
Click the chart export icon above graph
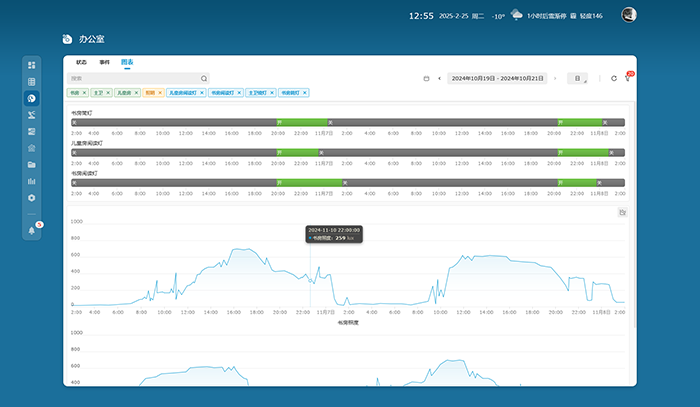622,212
